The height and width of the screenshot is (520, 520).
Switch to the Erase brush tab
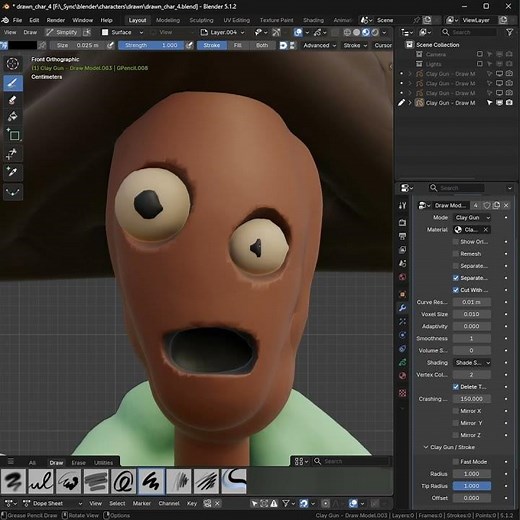(78, 463)
